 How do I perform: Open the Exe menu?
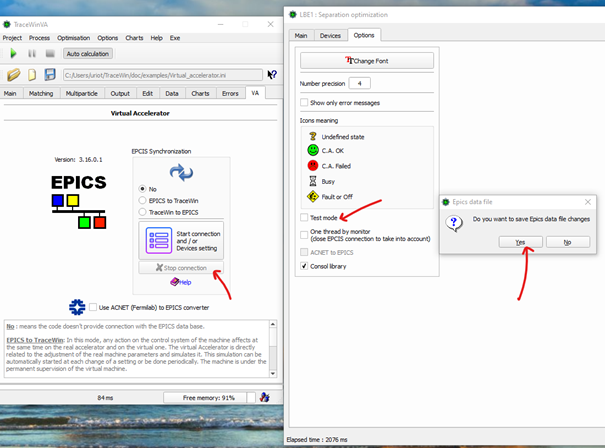pyautogui.click(x=175, y=38)
